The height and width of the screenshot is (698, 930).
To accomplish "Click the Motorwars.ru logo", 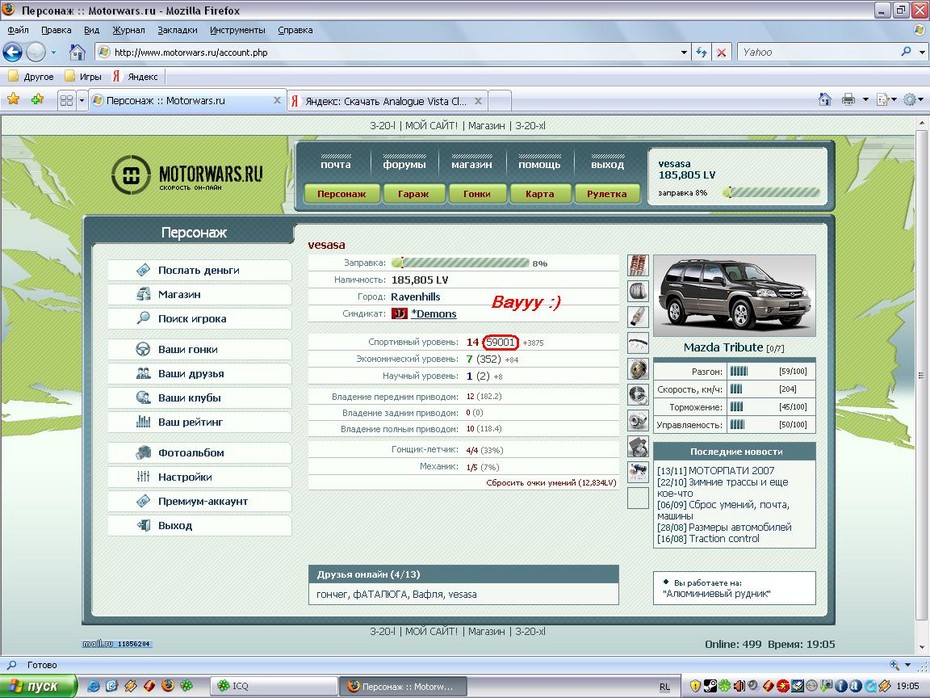I will [187, 174].
